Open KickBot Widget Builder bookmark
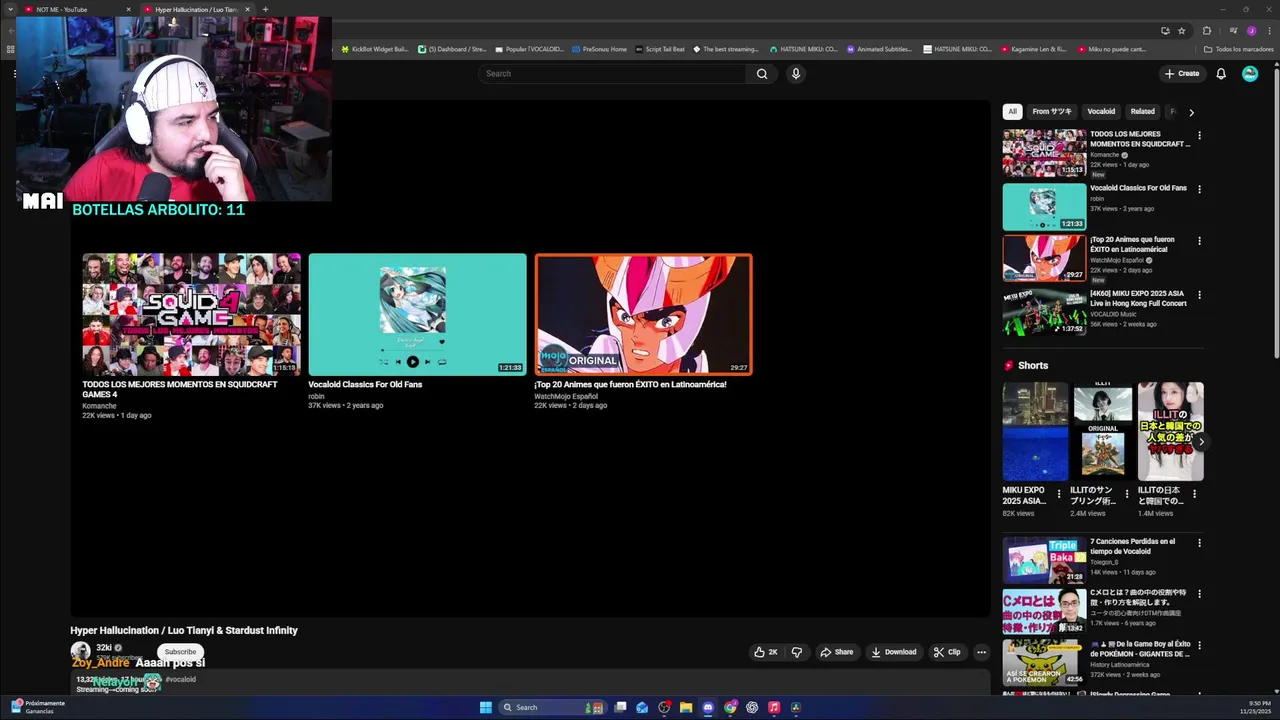 (375, 49)
